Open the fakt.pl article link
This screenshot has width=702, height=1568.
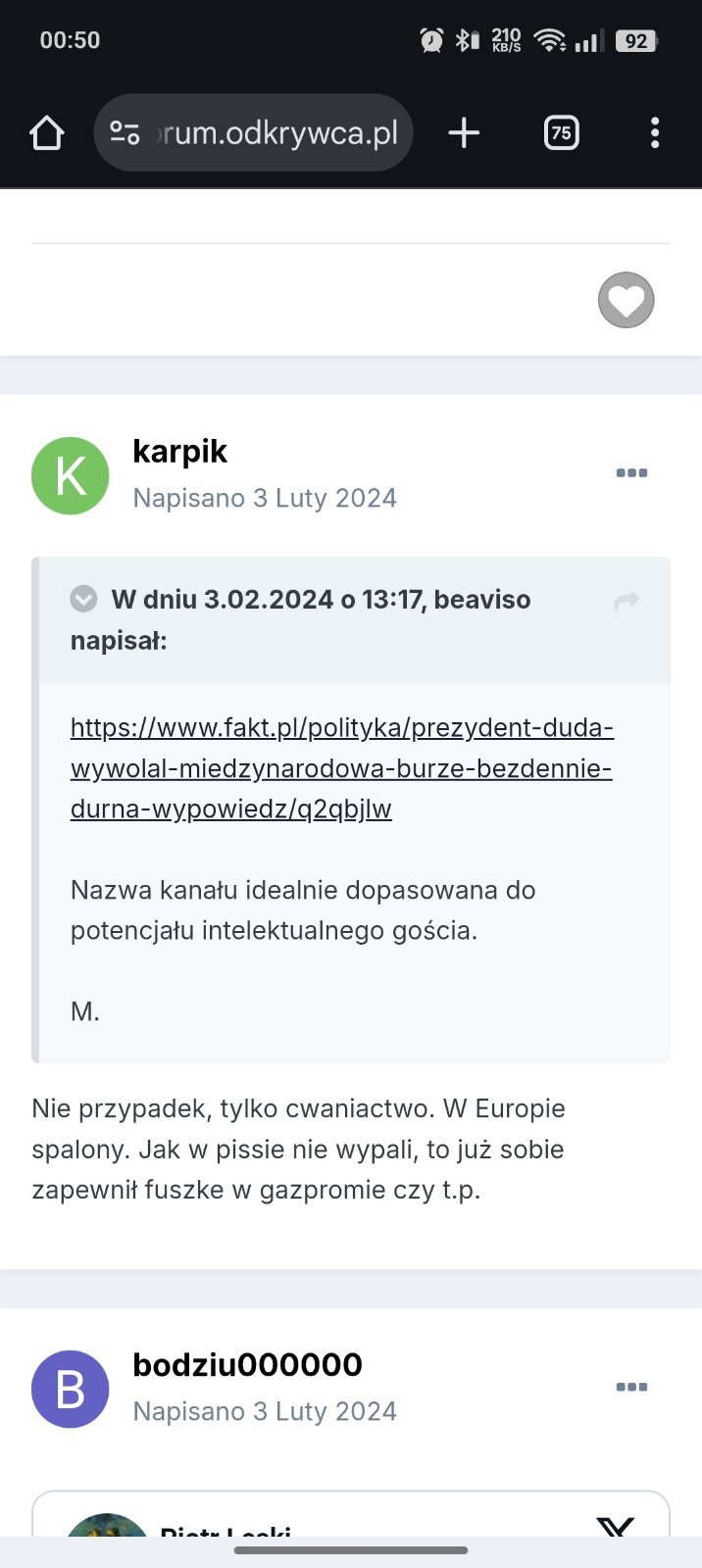(x=341, y=768)
